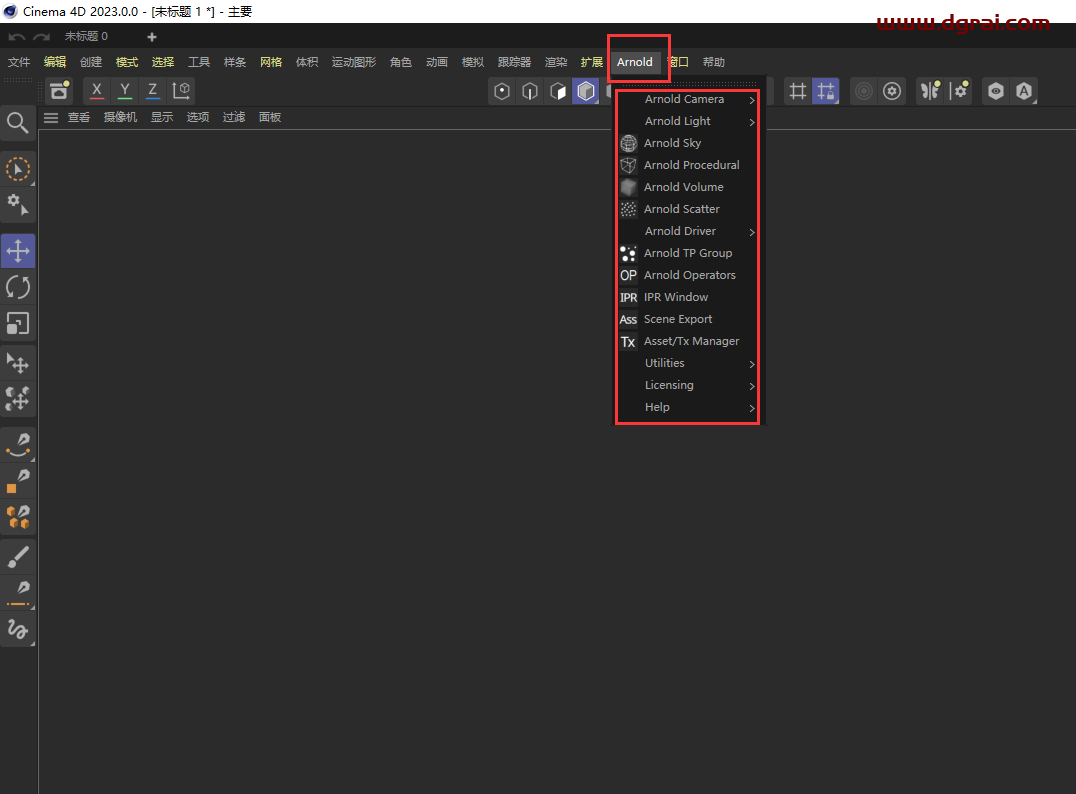The width and height of the screenshot is (1076, 794).
Task: Switch to 未标题 0 project tab
Action: [86, 36]
